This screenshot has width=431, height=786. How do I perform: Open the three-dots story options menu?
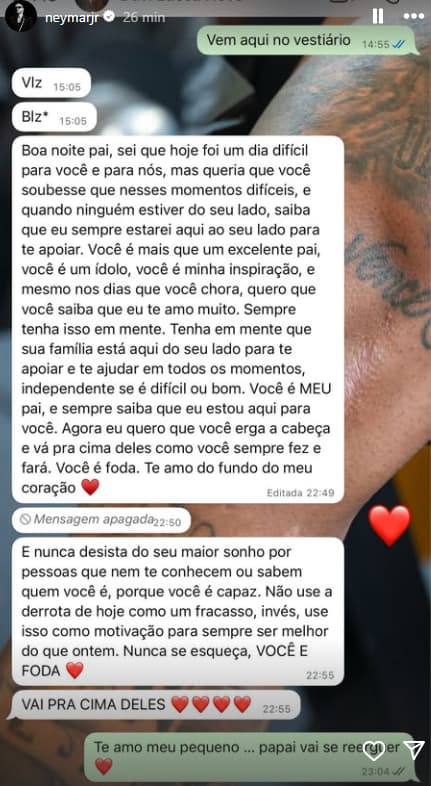click(x=414, y=17)
